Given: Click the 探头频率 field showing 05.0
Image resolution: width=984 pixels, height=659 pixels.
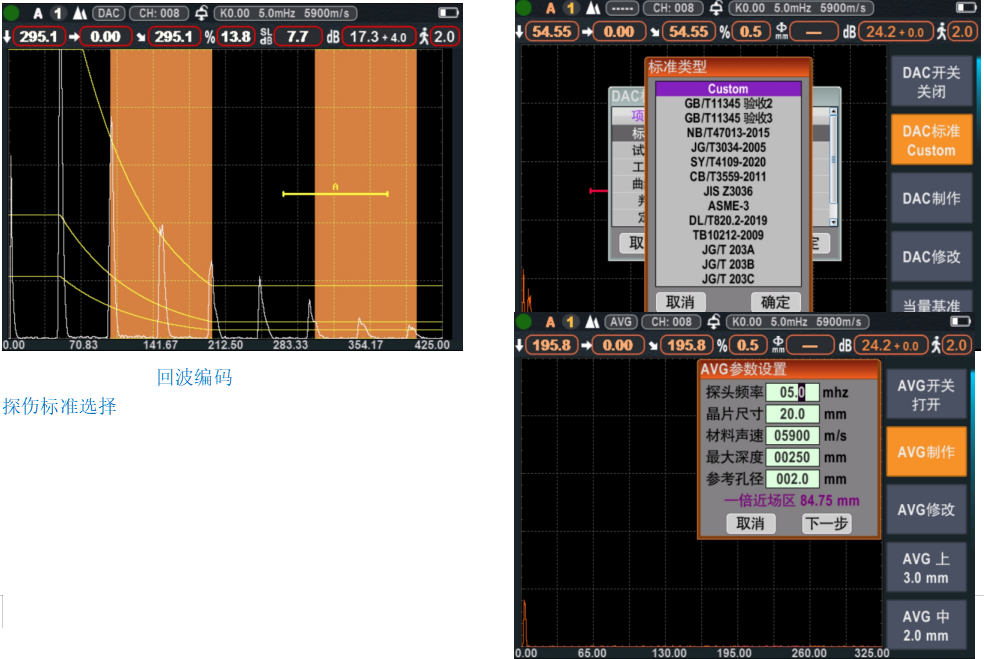Looking at the screenshot, I should pyautogui.click(x=792, y=393).
